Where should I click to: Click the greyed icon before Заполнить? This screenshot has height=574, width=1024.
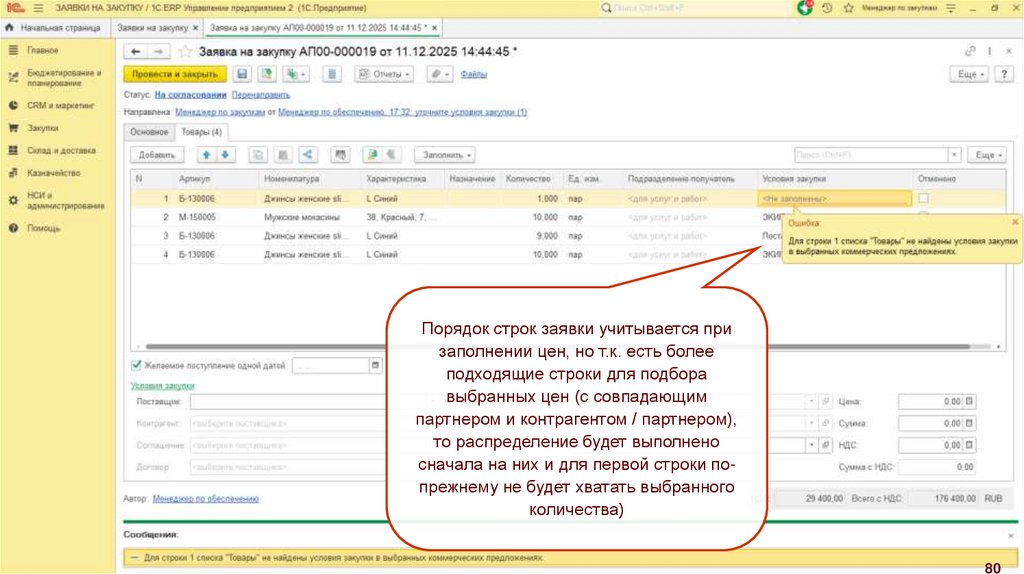click(x=391, y=155)
